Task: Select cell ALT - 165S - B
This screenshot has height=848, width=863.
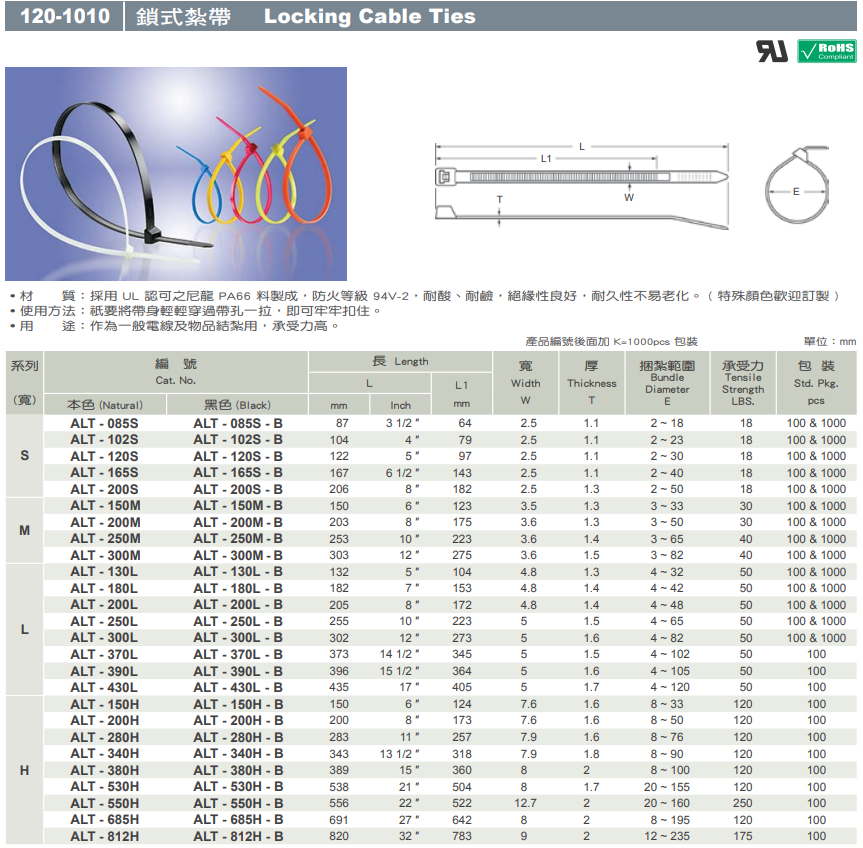Action: (238, 473)
